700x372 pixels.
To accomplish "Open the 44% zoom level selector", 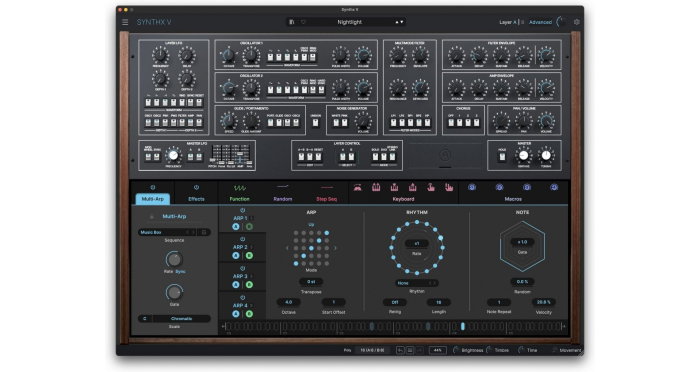I will click(438, 351).
